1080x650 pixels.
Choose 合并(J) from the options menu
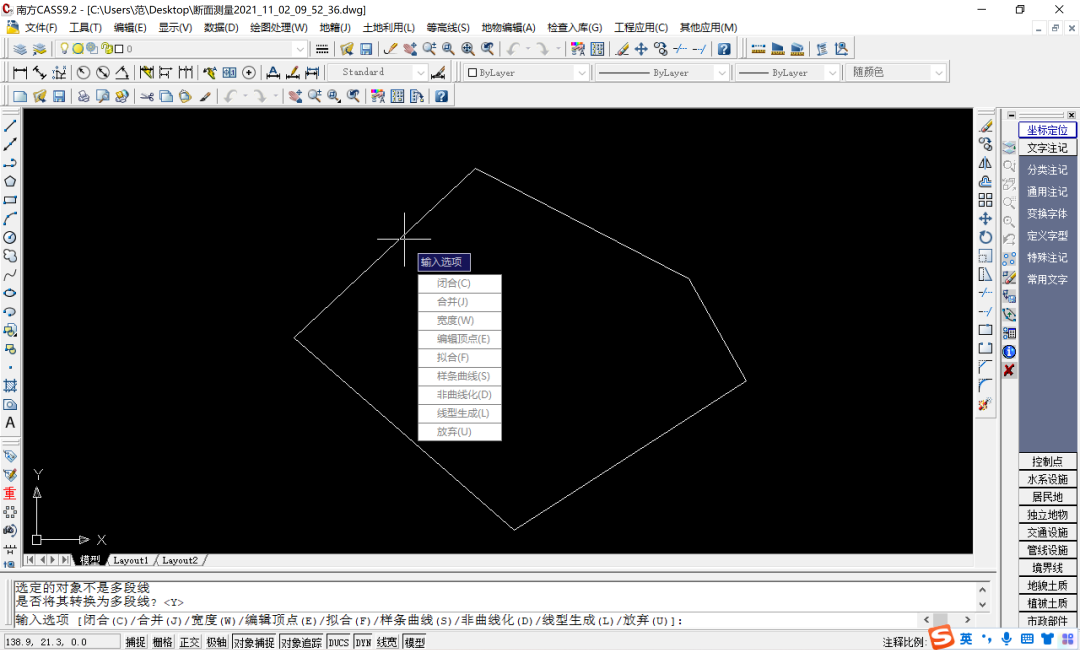pyautogui.click(x=459, y=302)
